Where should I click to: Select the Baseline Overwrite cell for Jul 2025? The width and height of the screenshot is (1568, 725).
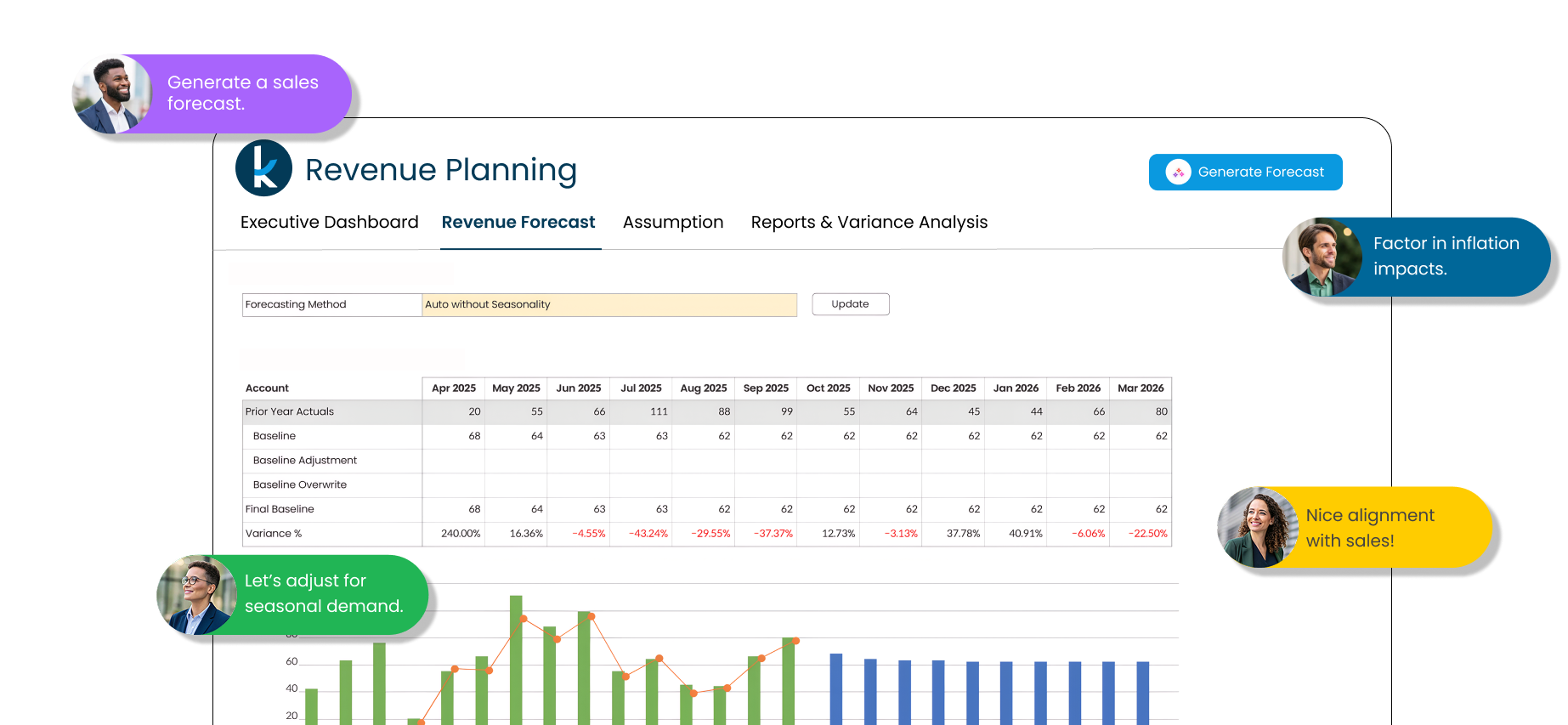coord(641,485)
